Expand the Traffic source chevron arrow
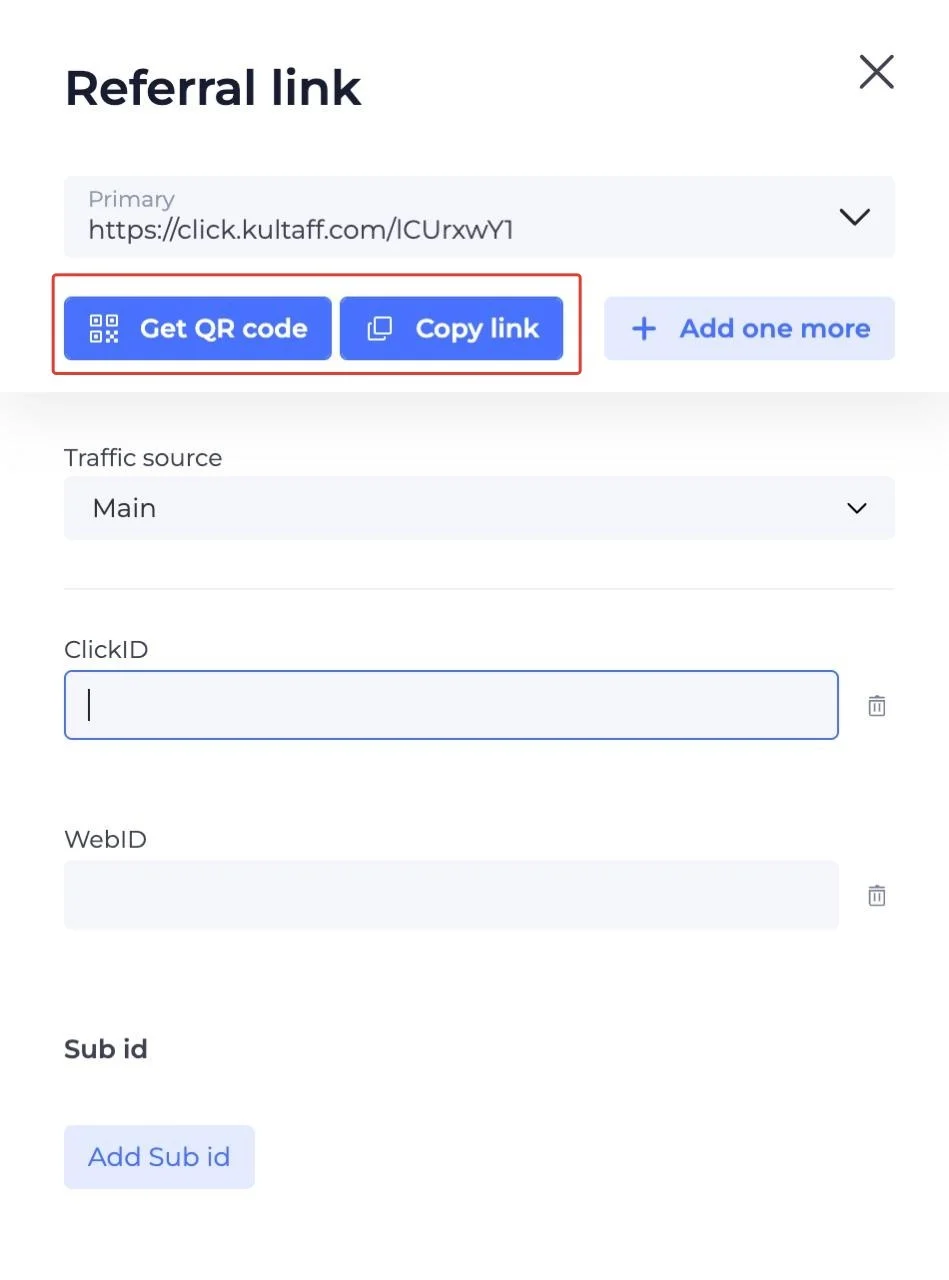The image size is (949, 1280). pyautogui.click(x=856, y=508)
